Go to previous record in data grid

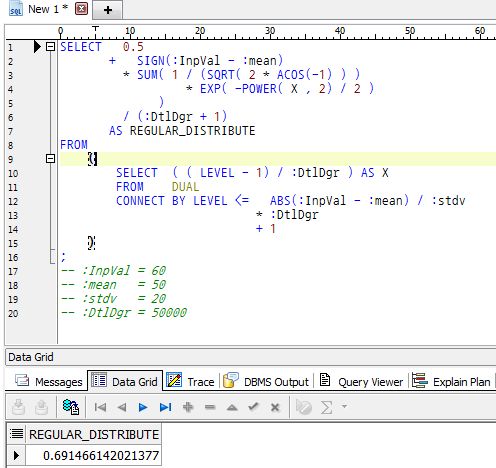(122, 407)
